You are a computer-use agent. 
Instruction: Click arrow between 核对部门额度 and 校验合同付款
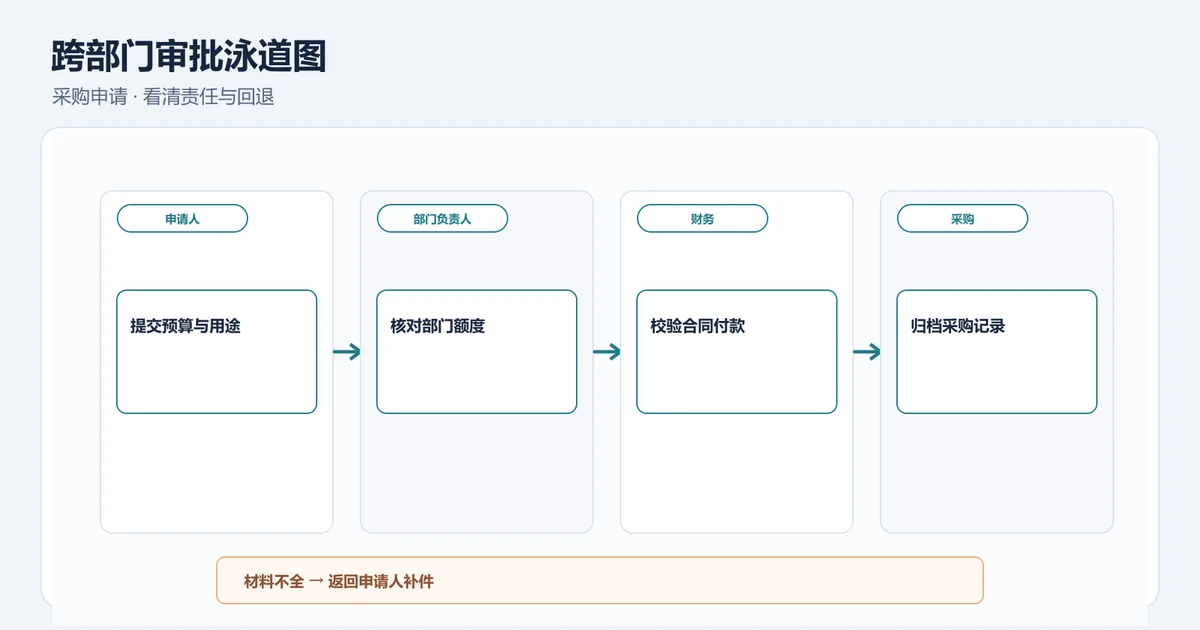pyautogui.click(x=607, y=352)
